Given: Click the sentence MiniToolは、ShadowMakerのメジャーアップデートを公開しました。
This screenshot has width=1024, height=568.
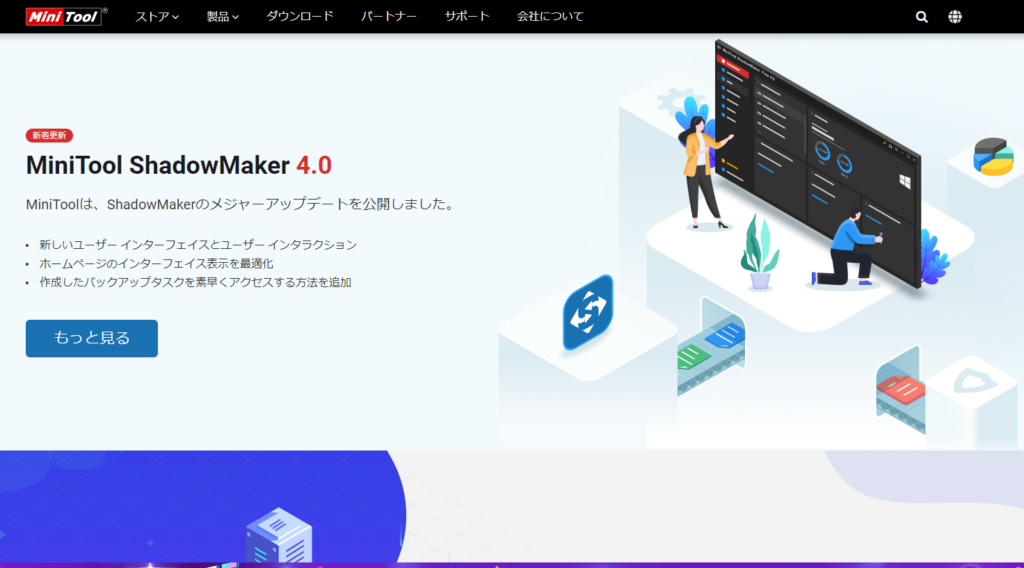Looking at the screenshot, I should coord(241,204).
